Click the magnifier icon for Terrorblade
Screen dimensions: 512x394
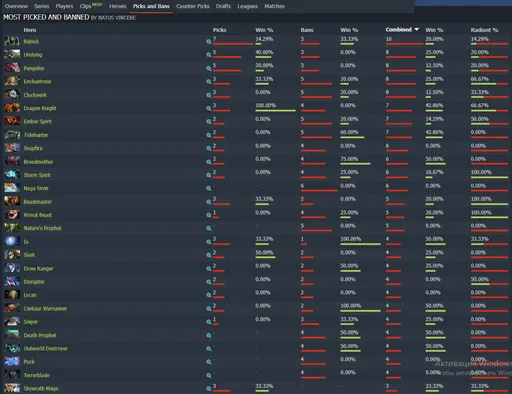pyautogui.click(x=209, y=375)
